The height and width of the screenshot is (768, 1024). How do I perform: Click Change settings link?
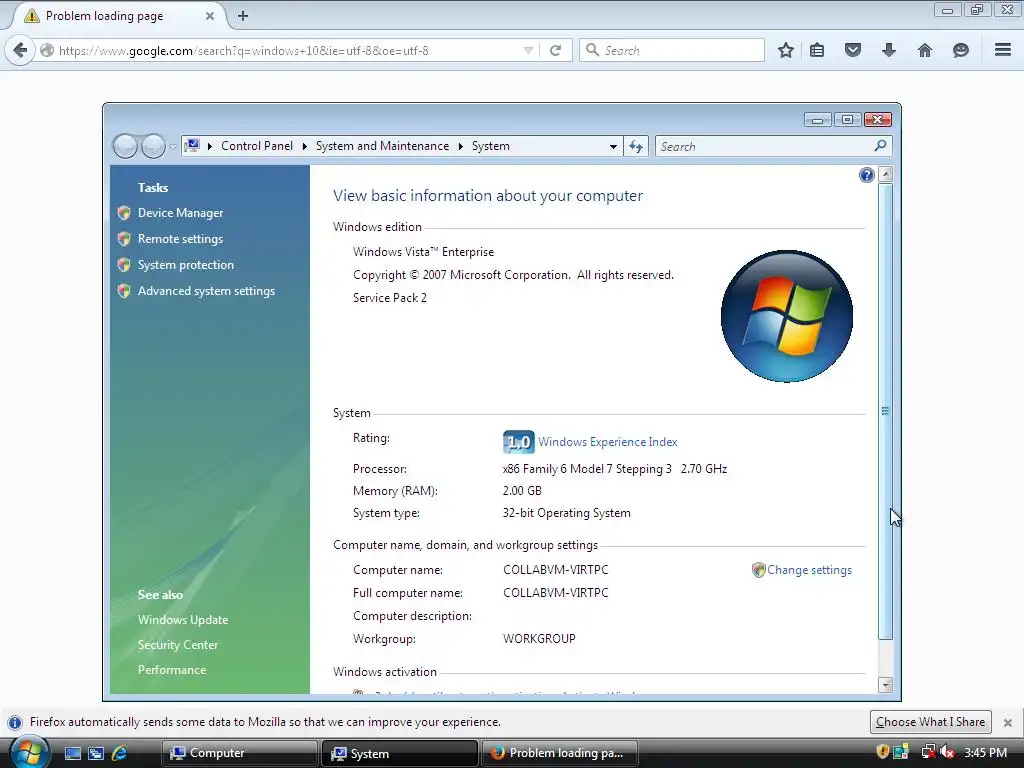pos(809,570)
